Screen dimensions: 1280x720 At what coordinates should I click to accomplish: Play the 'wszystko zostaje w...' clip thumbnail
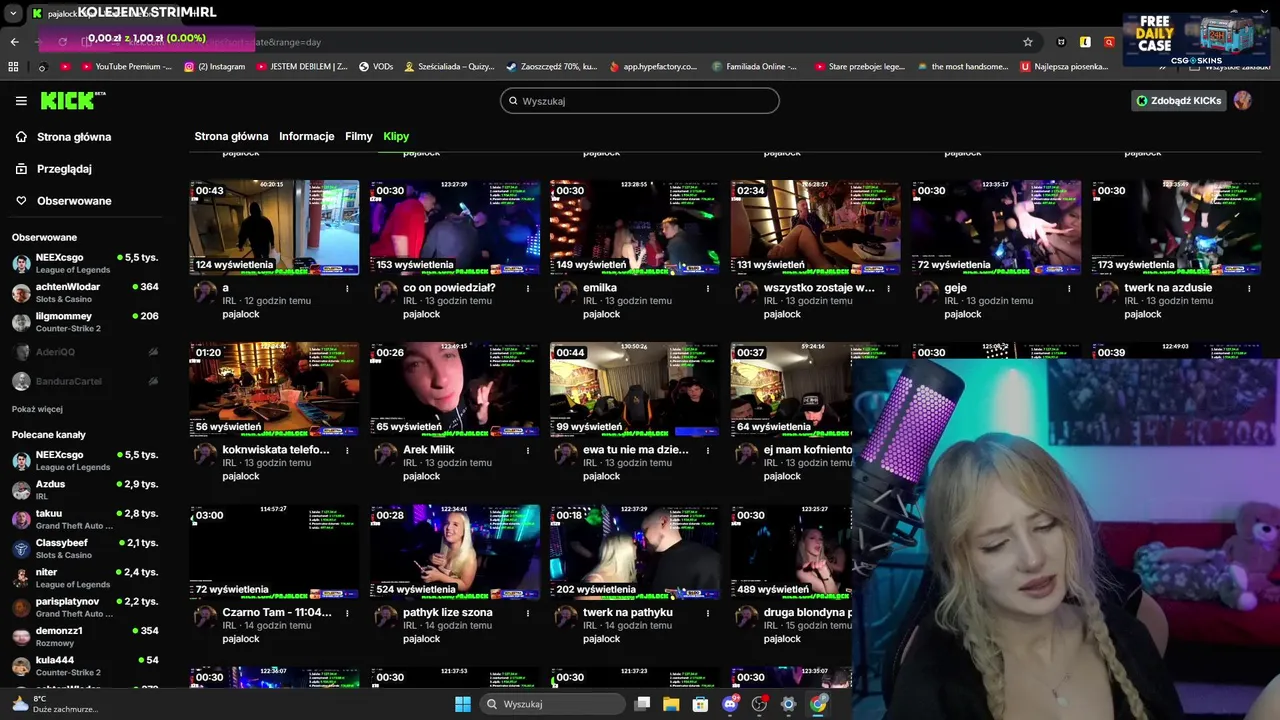pos(815,227)
